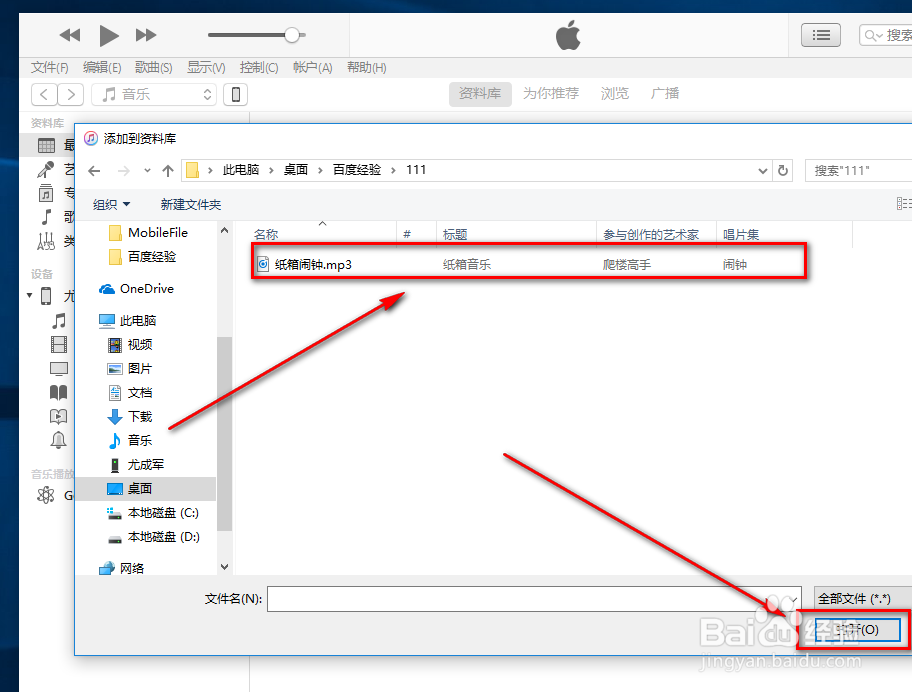The width and height of the screenshot is (912, 692).
Task: Click the 搜索"111" search box
Action: (x=858, y=170)
